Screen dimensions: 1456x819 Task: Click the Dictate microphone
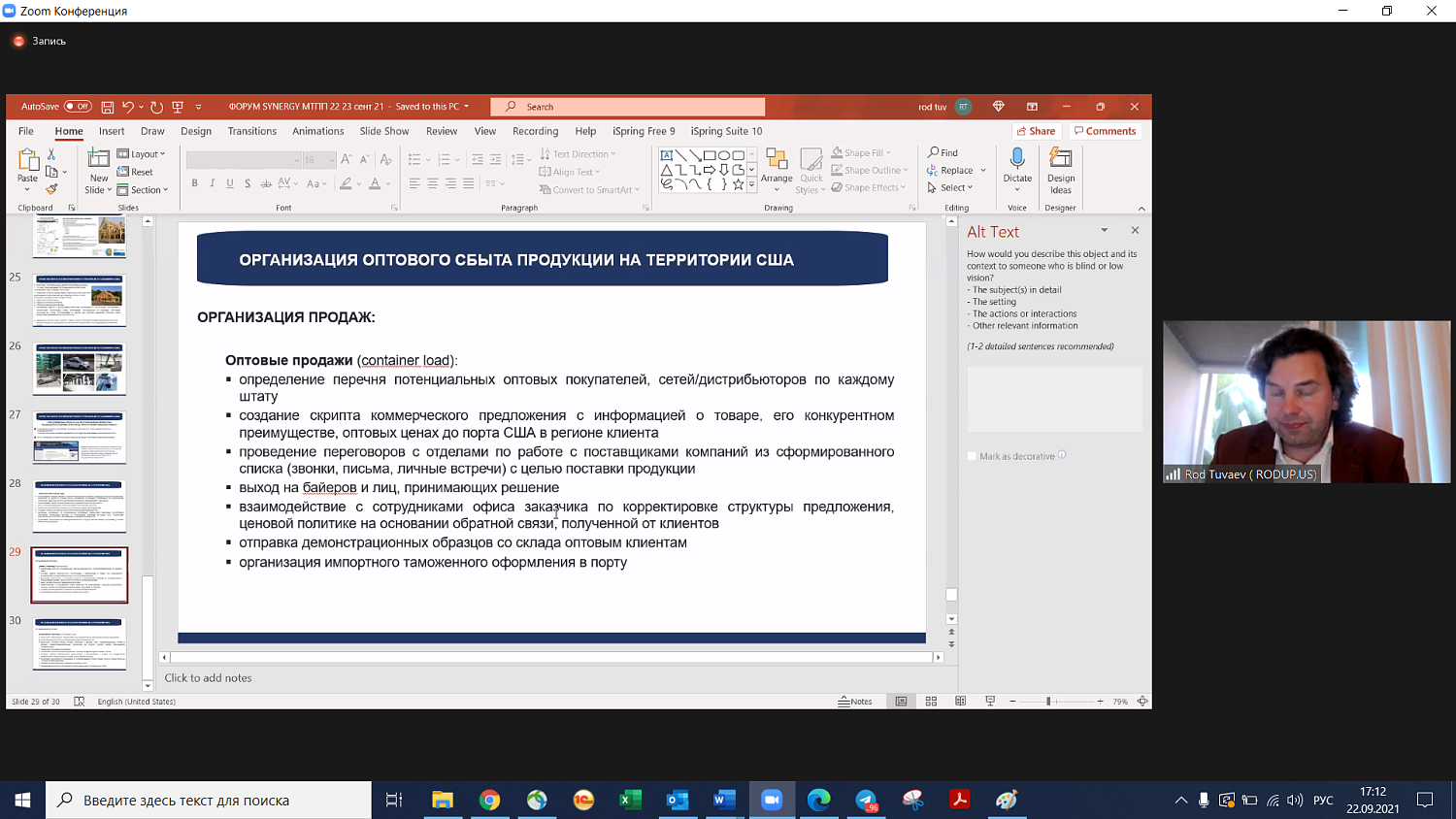point(1017,170)
